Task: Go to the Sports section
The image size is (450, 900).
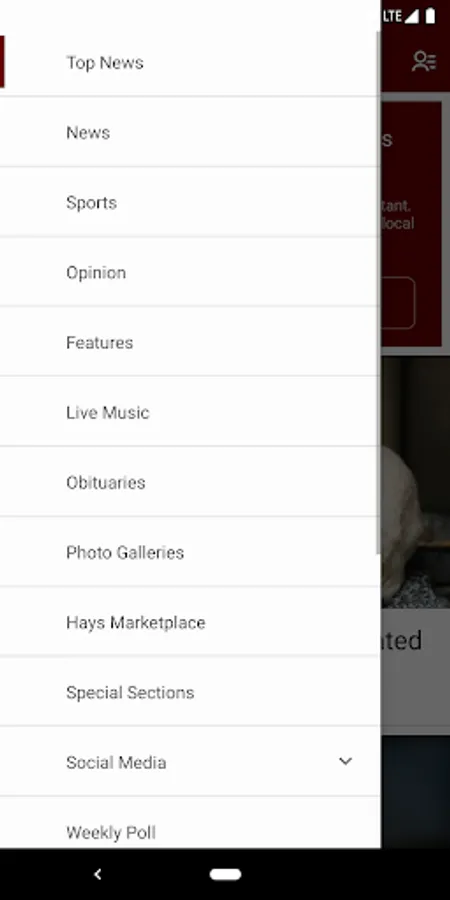Action: (x=189, y=203)
